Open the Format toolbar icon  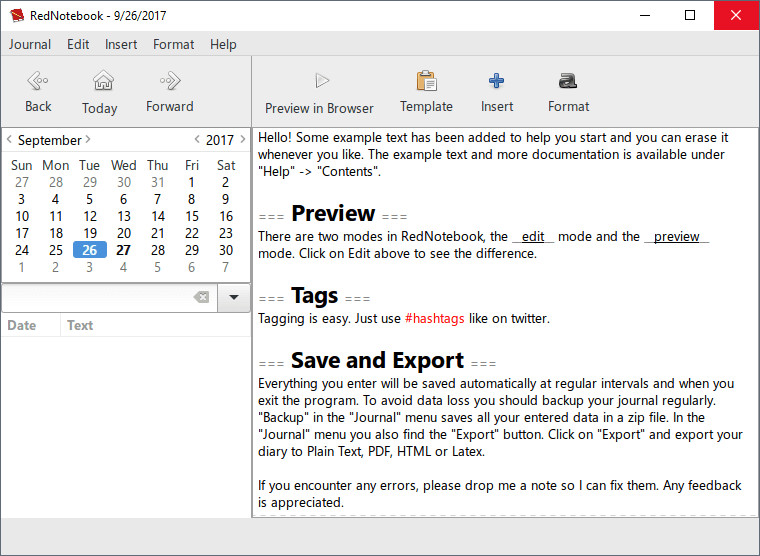coord(568,81)
